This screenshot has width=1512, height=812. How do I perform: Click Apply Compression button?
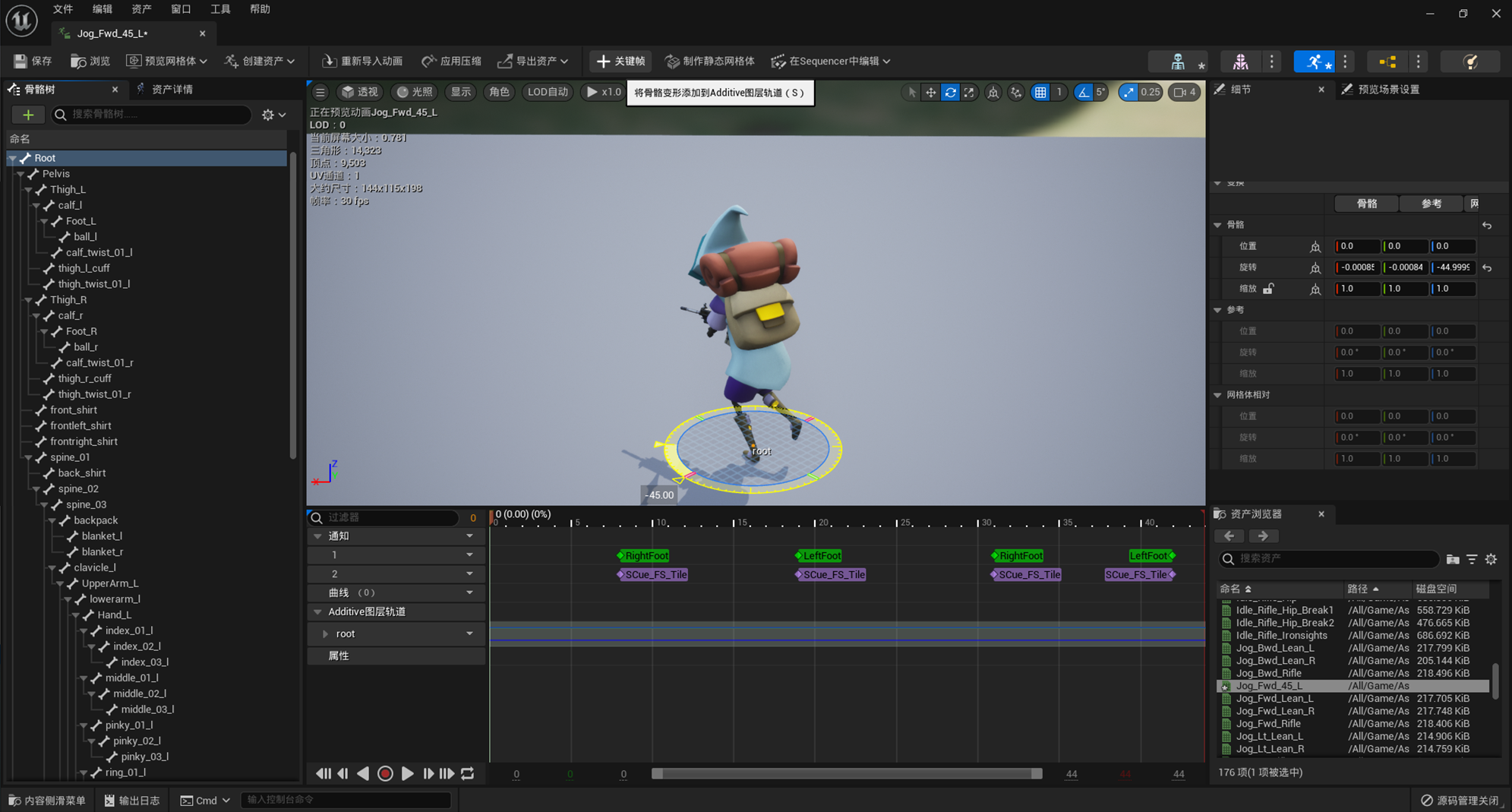click(x=452, y=61)
